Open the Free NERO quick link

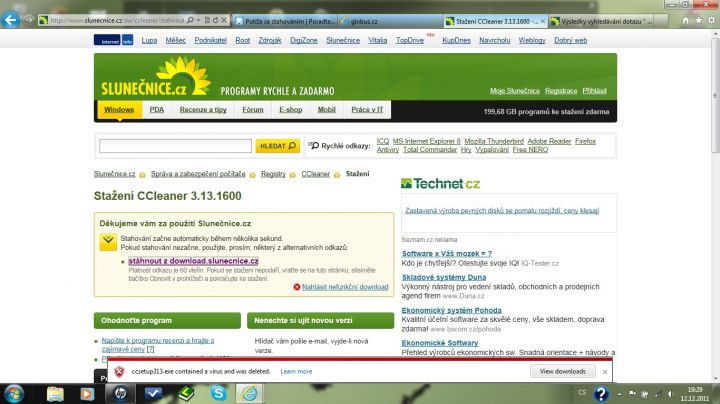click(x=530, y=150)
